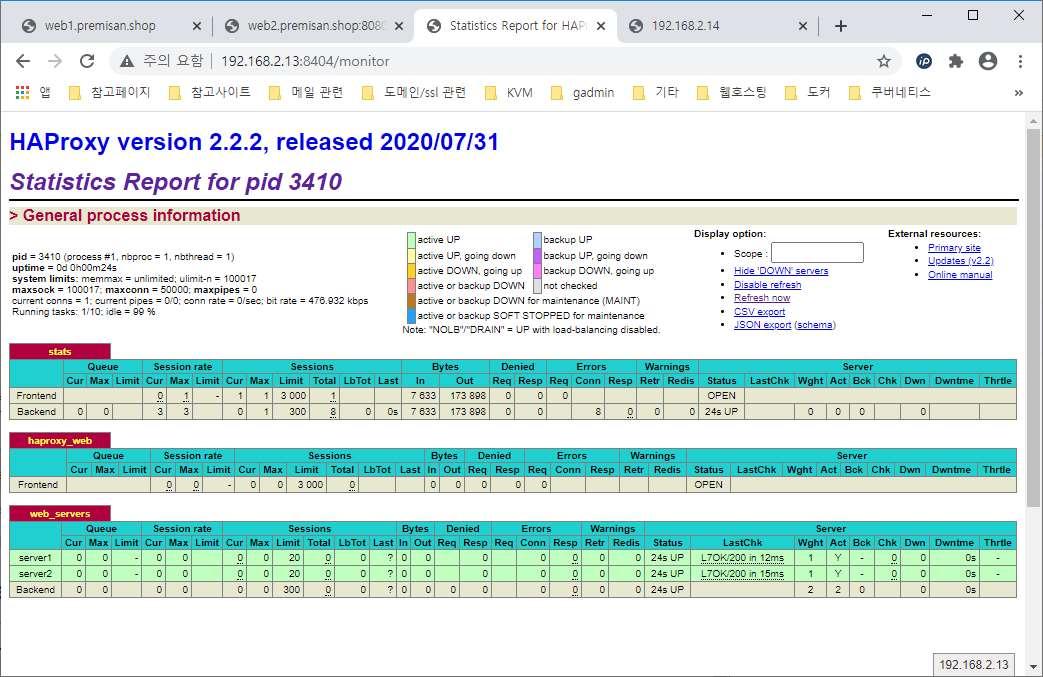Click the active or backup DOWN legend swatch
The width and height of the screenshot is (1043, 677).
pos(411,286)
